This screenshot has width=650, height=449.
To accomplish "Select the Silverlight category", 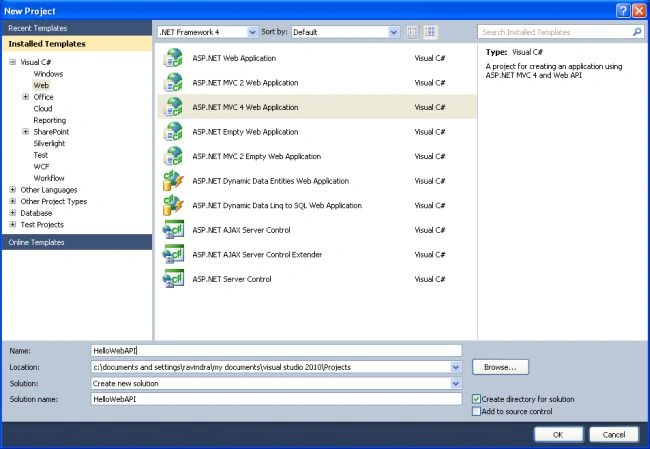I will (49, 143).
